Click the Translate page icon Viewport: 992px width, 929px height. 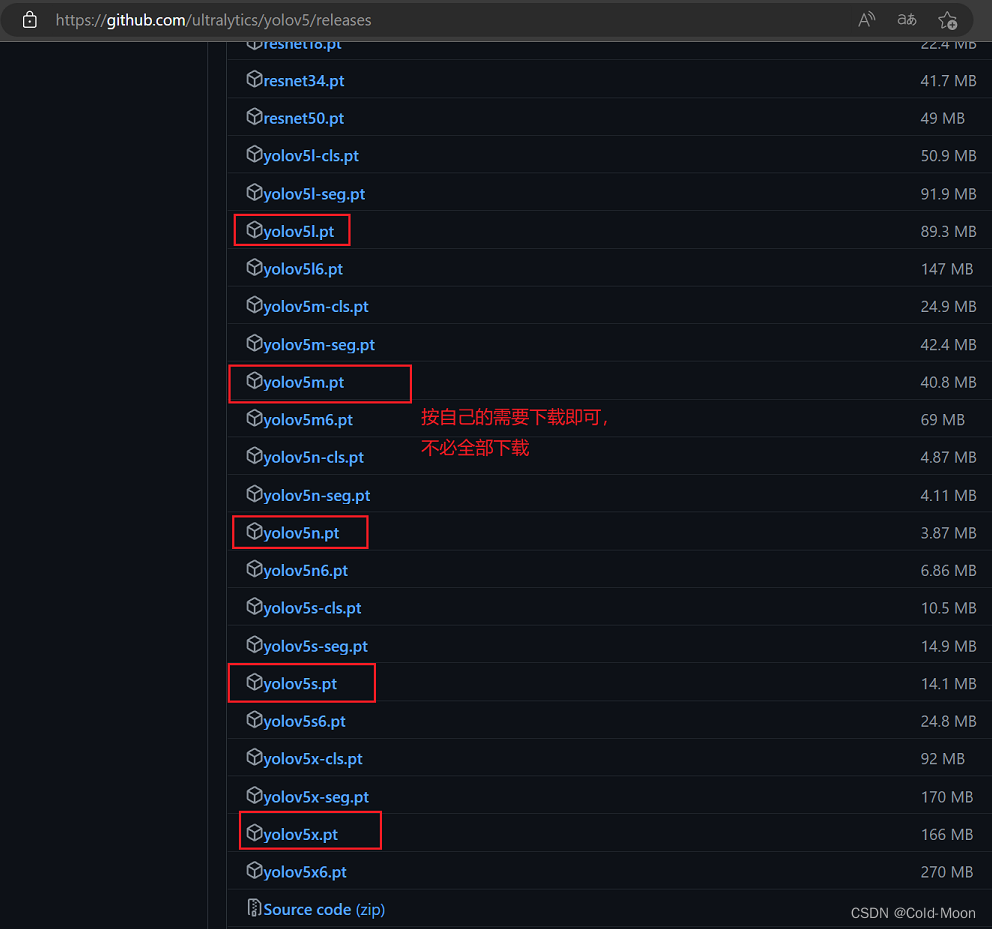[907, 20]
